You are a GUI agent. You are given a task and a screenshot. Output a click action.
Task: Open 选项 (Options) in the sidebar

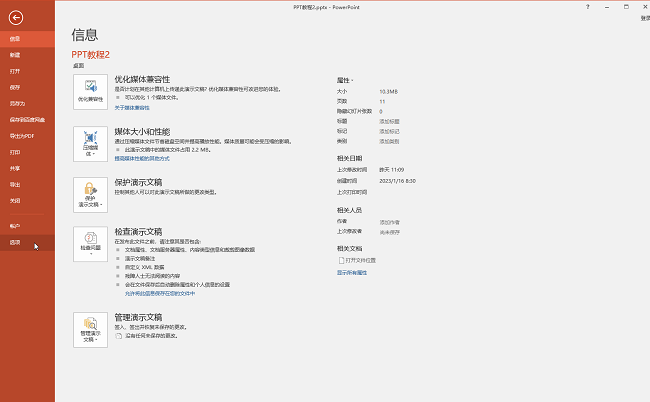coord(27,242)
